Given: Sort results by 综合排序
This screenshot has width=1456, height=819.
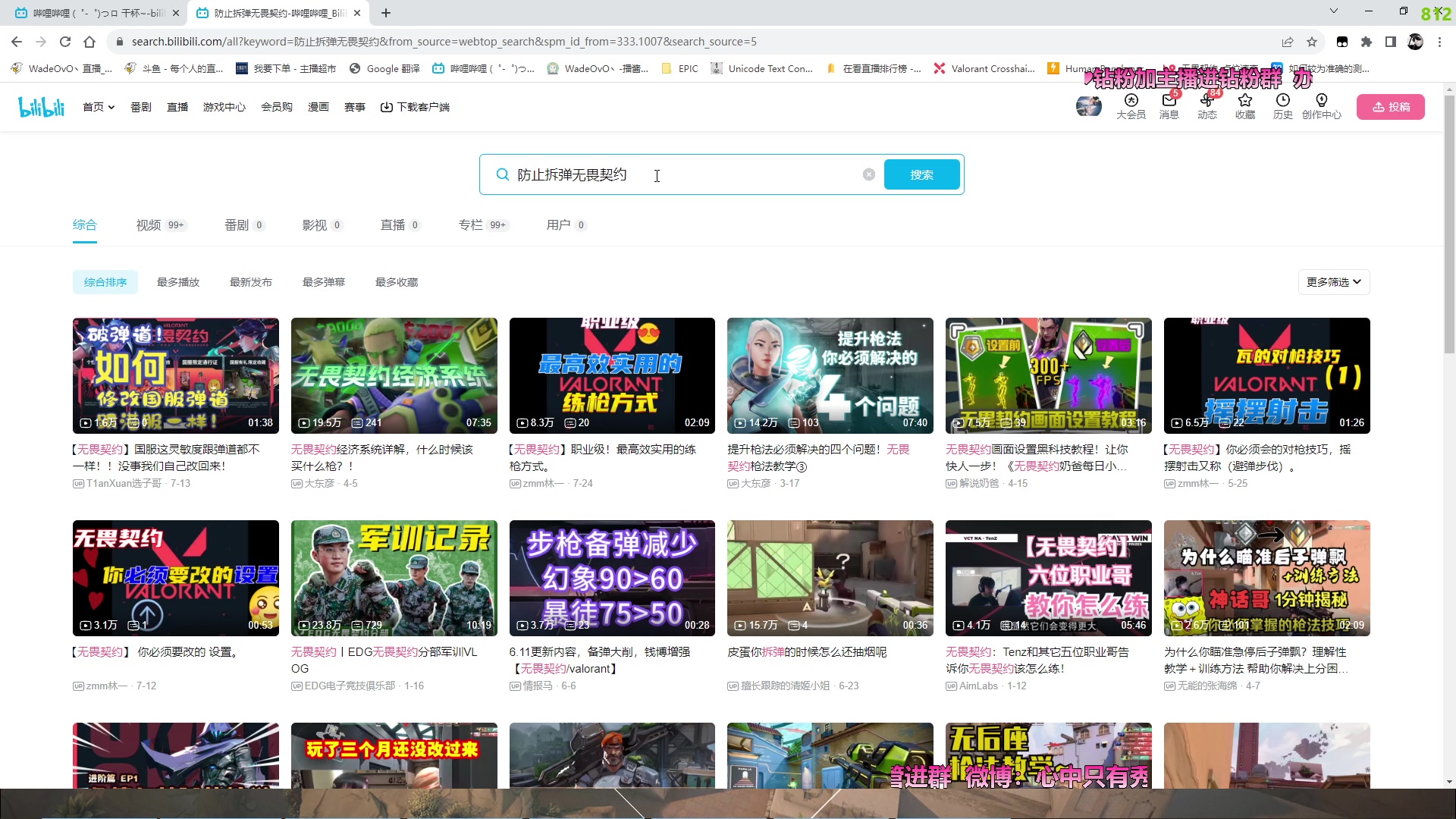Looking at the screenshot, I should [105, 282].
